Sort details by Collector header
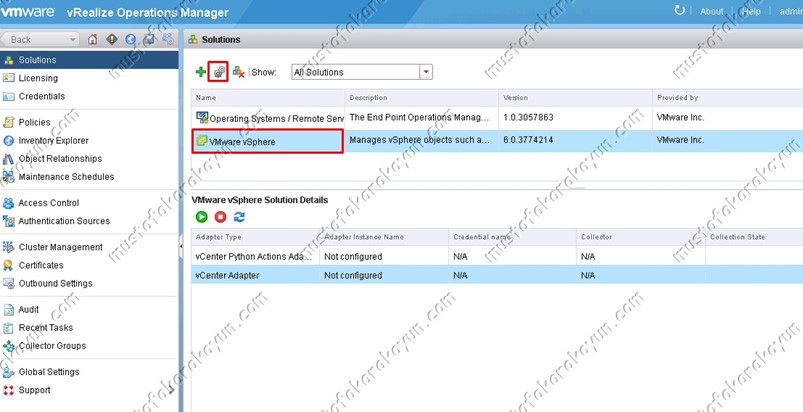 [641, 237]
